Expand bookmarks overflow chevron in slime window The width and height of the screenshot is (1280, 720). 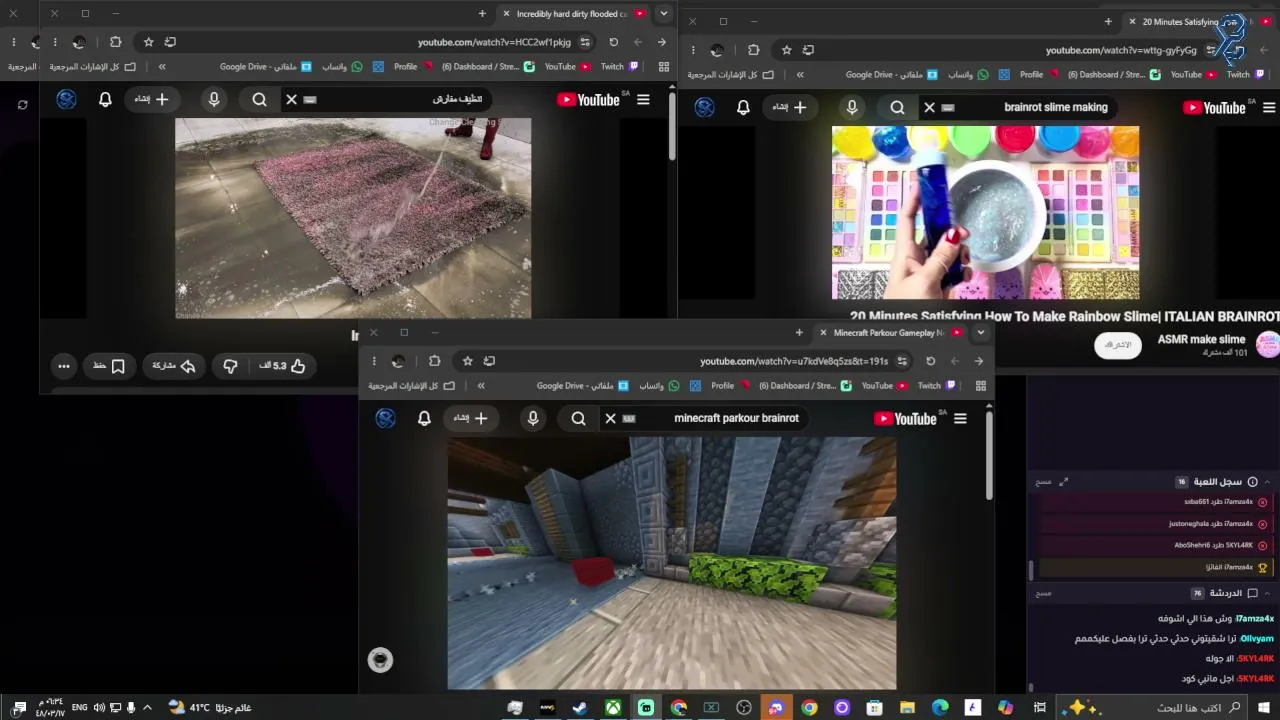[800, 75]
